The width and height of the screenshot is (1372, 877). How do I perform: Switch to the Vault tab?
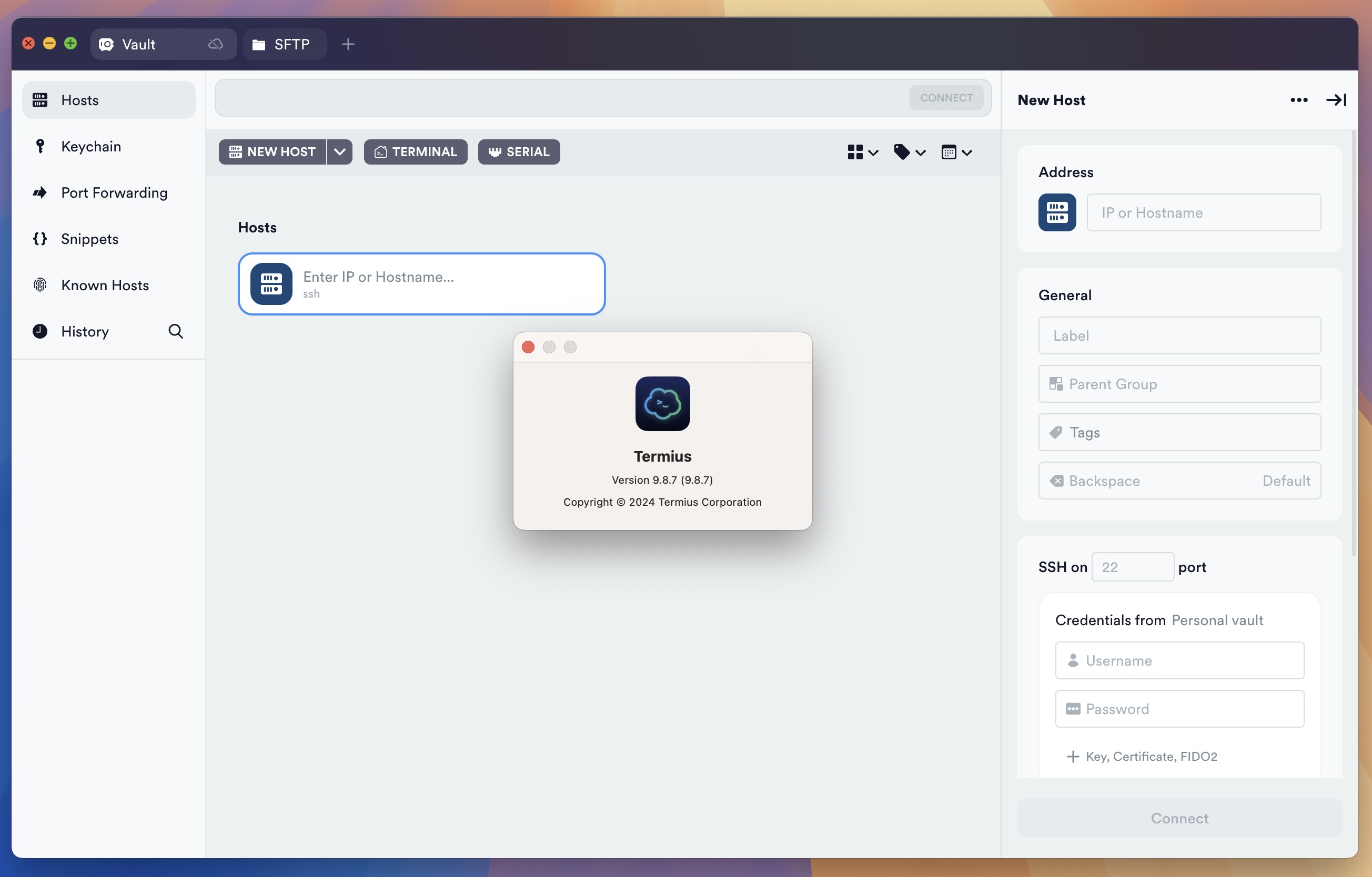pos(163,44)
